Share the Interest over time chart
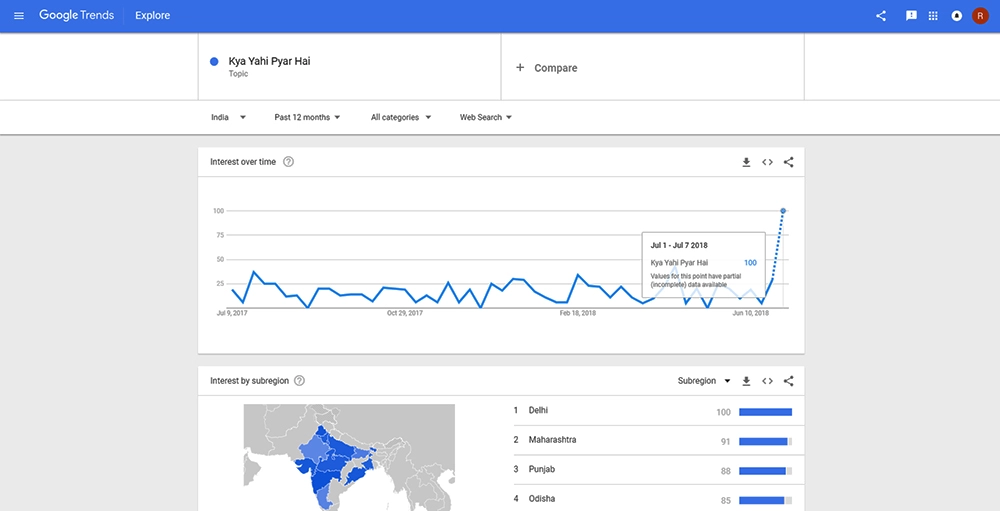1000x511 pixels. coord(789,162)
